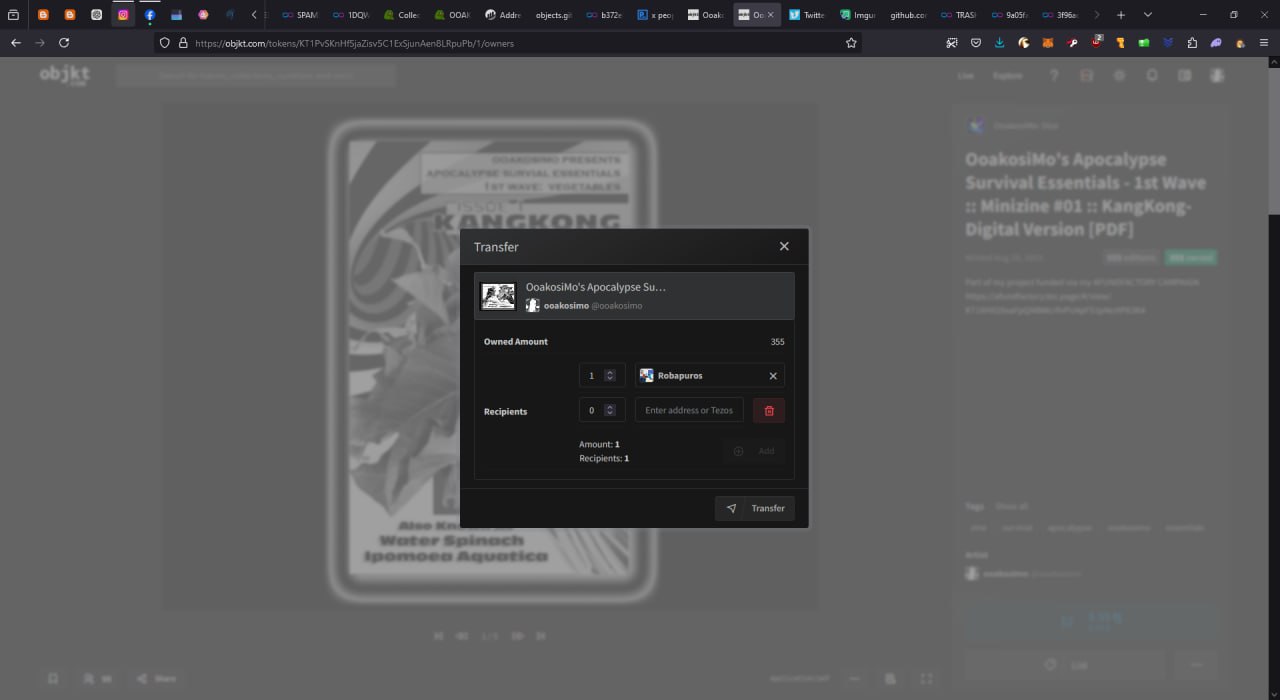Adjust the amount stepper for Robapuros
Screen dimensions: 1280x700
610,376
